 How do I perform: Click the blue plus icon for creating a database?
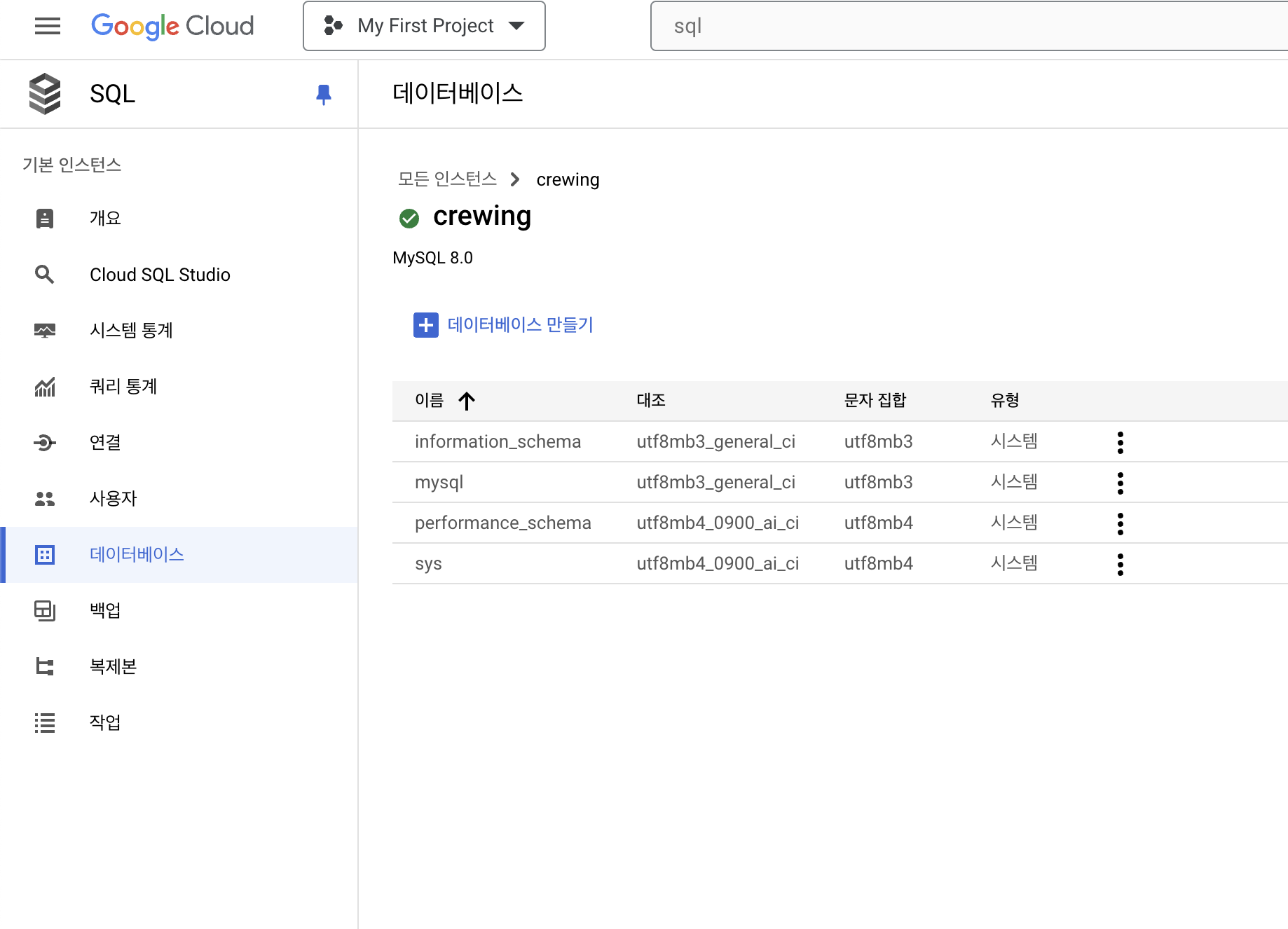426,325
